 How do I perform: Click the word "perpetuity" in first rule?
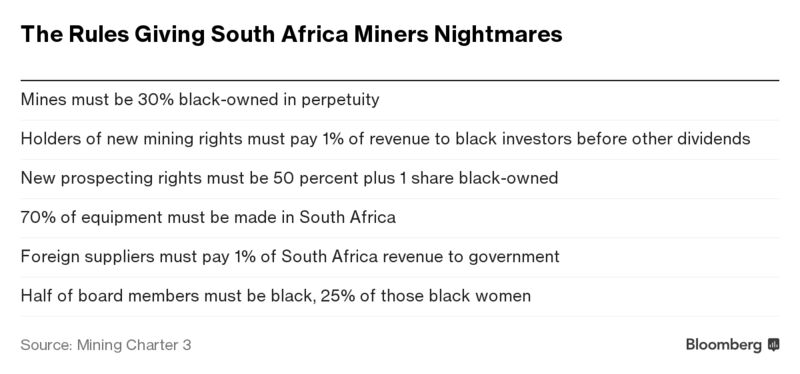click(340, 101)
